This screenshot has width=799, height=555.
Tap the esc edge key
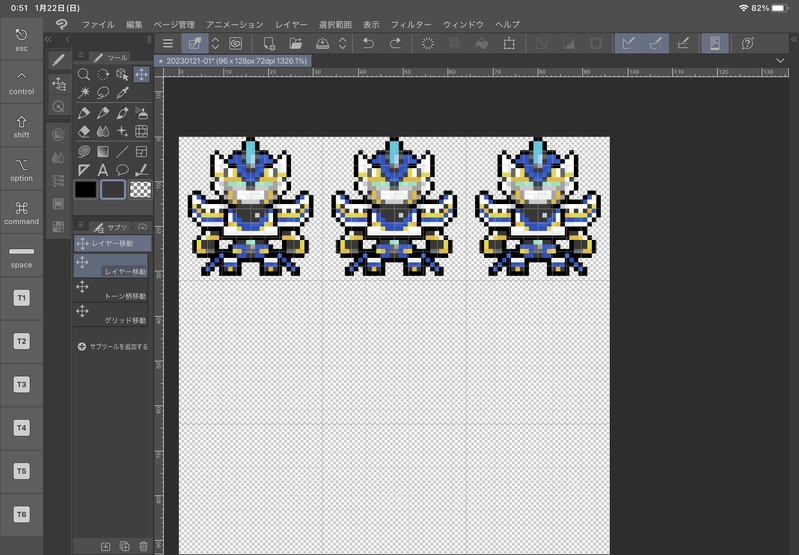21,40
